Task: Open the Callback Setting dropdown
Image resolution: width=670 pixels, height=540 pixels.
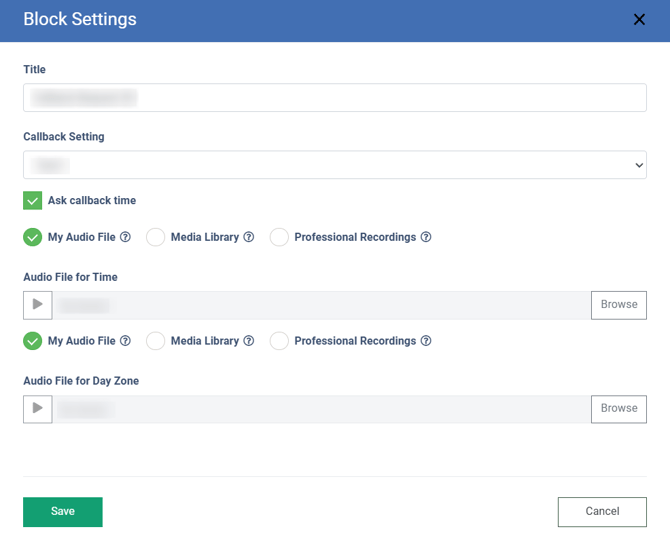Action: coord(334,165)
